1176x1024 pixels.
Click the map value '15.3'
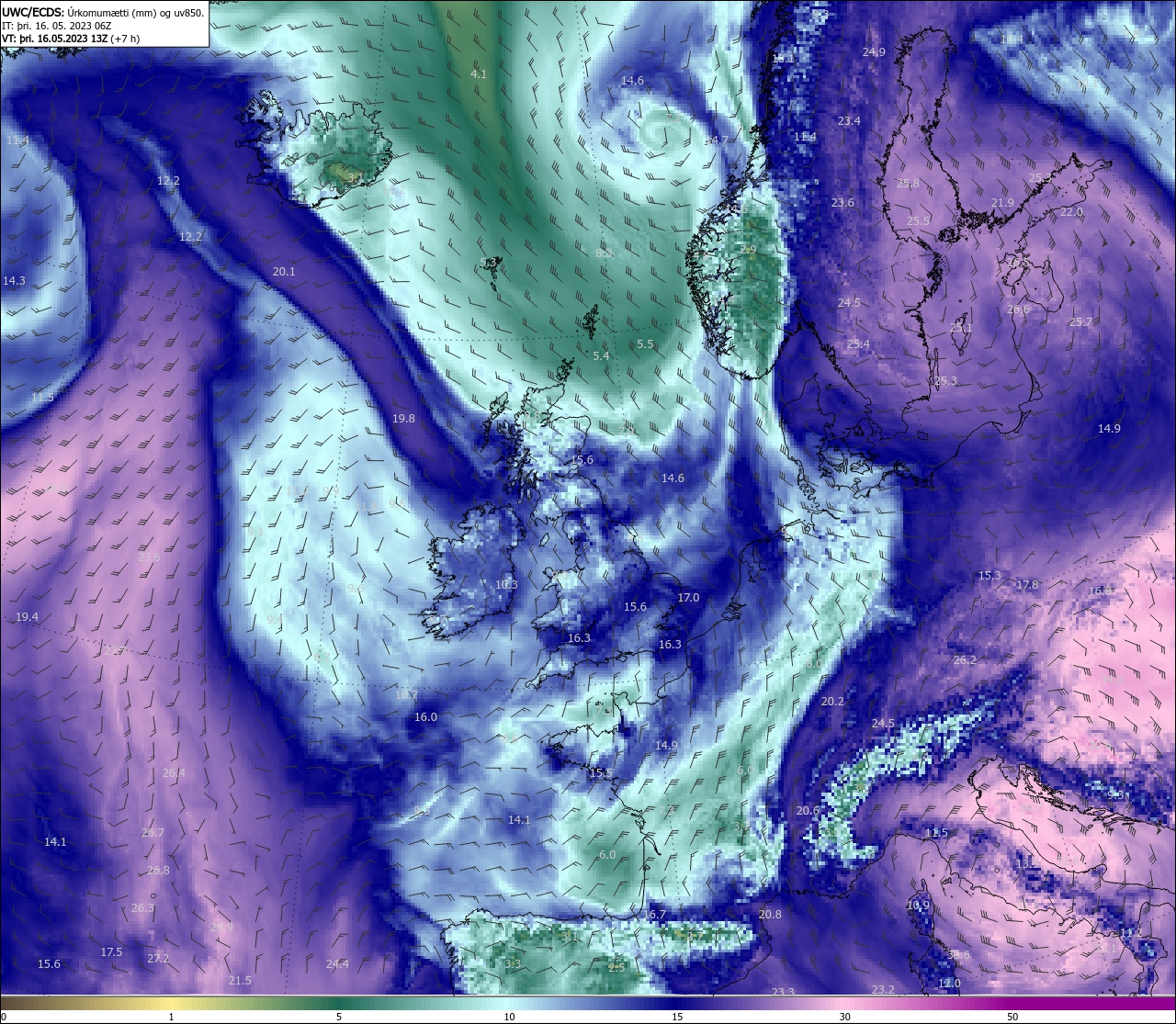click(989, 576)
